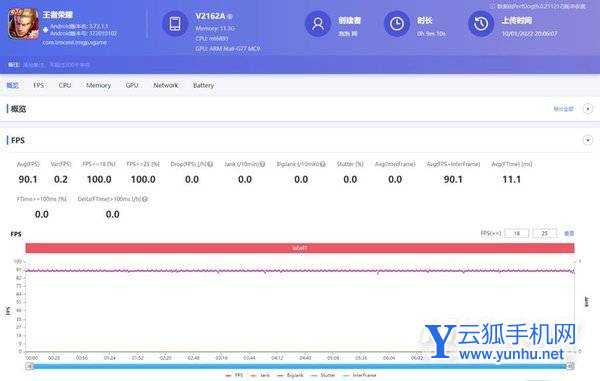The width and height of the screenshot is (600, 381).
Task: Click the device phone icon
Action: 175,24
